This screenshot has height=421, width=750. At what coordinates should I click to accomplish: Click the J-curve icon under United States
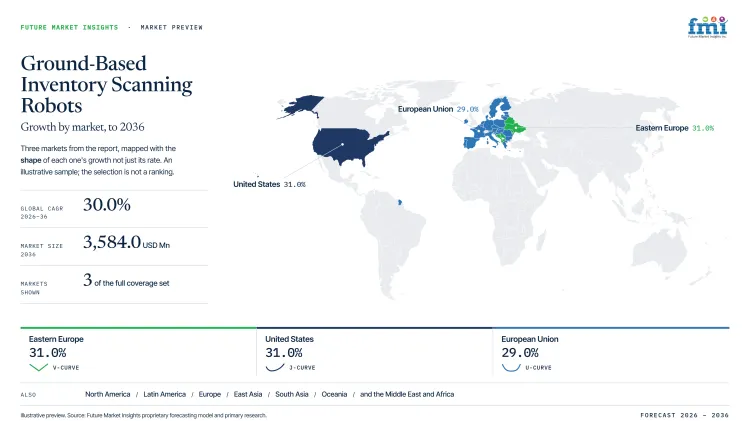275,367
